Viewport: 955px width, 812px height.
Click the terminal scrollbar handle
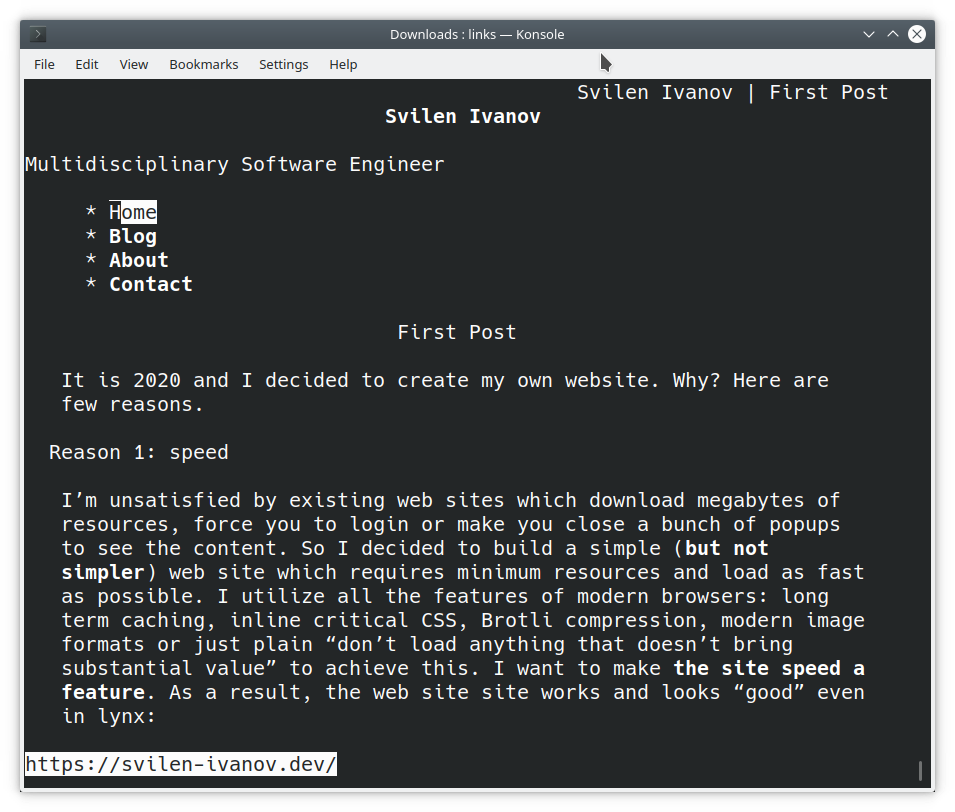pyautogui.click(x=920, y=770)
